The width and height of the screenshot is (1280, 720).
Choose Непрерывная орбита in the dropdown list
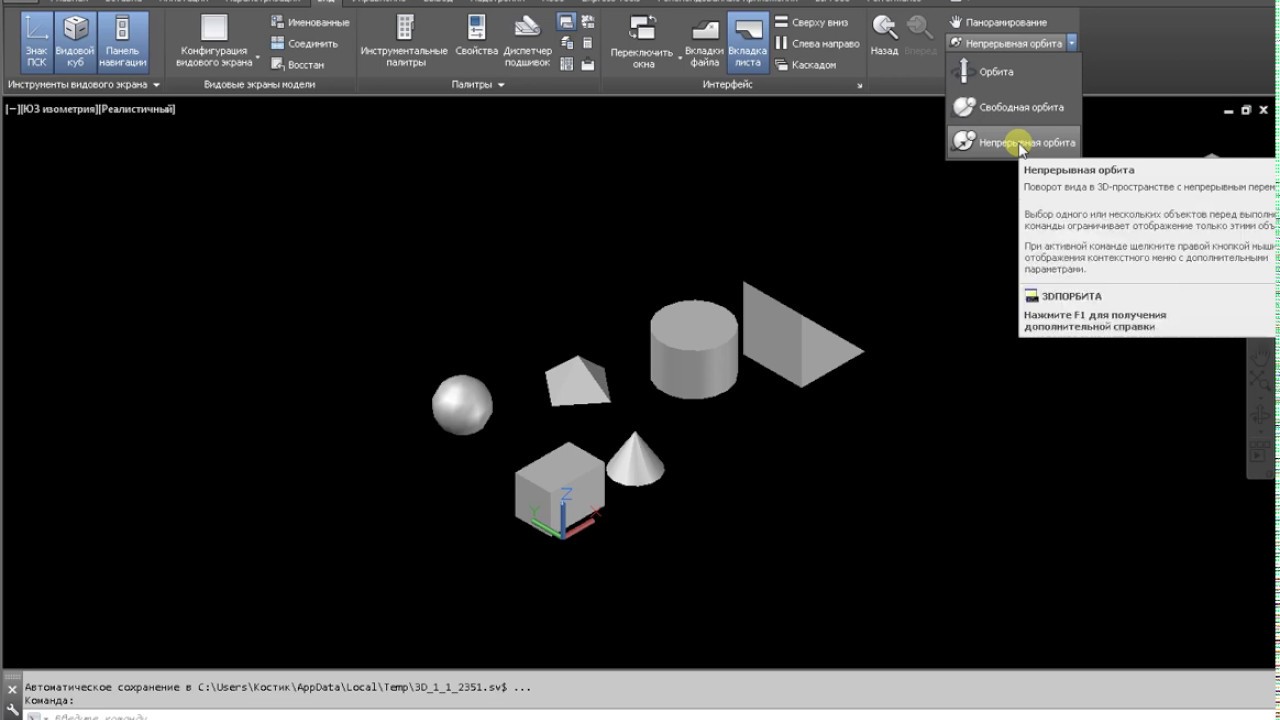pyautogui.click(x=1013, y=142)
